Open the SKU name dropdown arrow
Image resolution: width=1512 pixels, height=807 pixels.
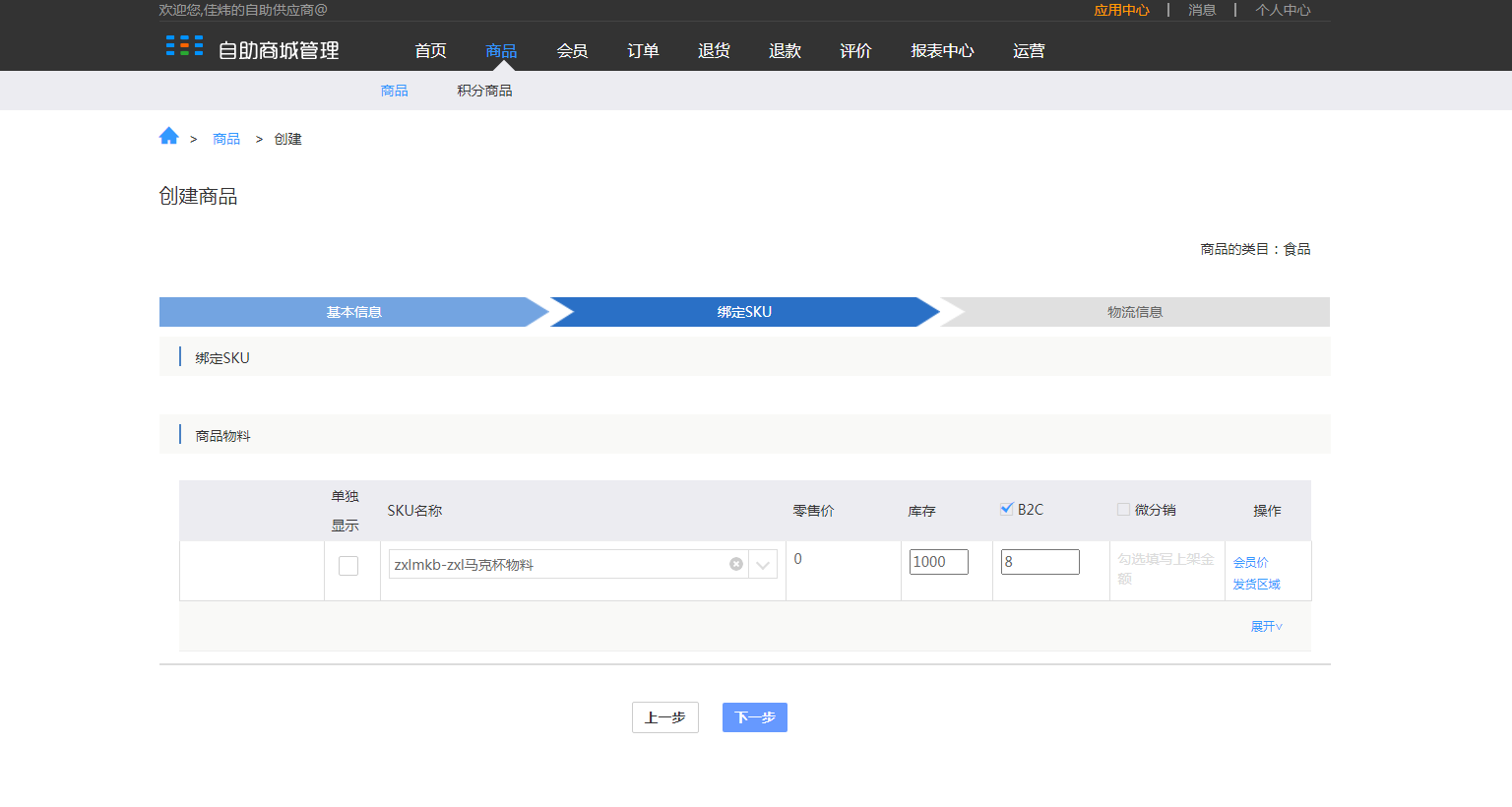point(763,564)
